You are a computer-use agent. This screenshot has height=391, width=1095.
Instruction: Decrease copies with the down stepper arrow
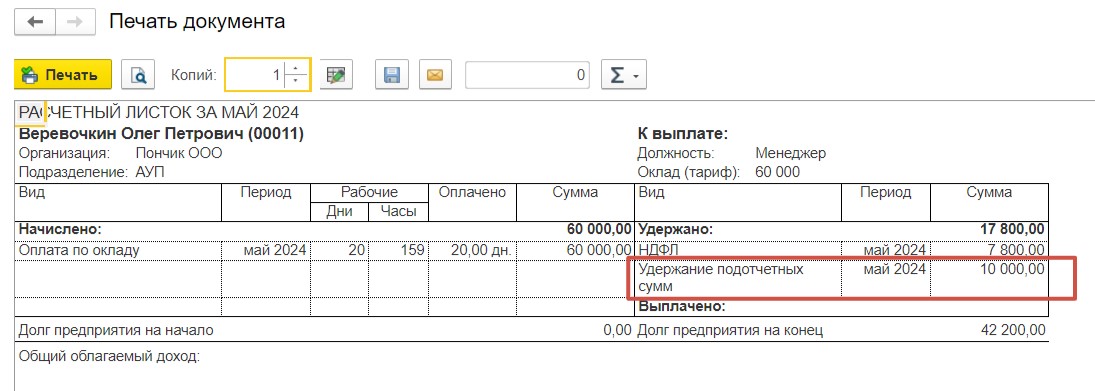(298, 82)
